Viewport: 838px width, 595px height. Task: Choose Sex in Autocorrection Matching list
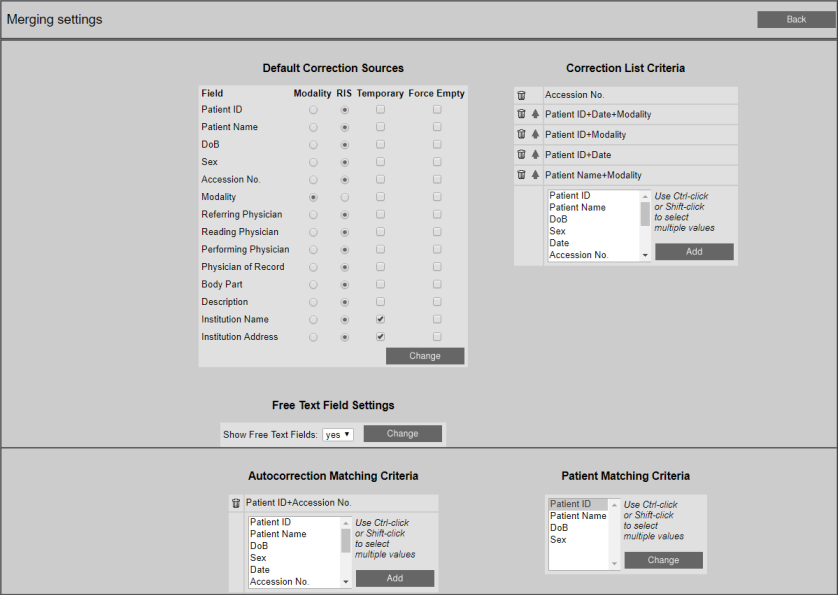pyautogui.click(x=258, y=558)
